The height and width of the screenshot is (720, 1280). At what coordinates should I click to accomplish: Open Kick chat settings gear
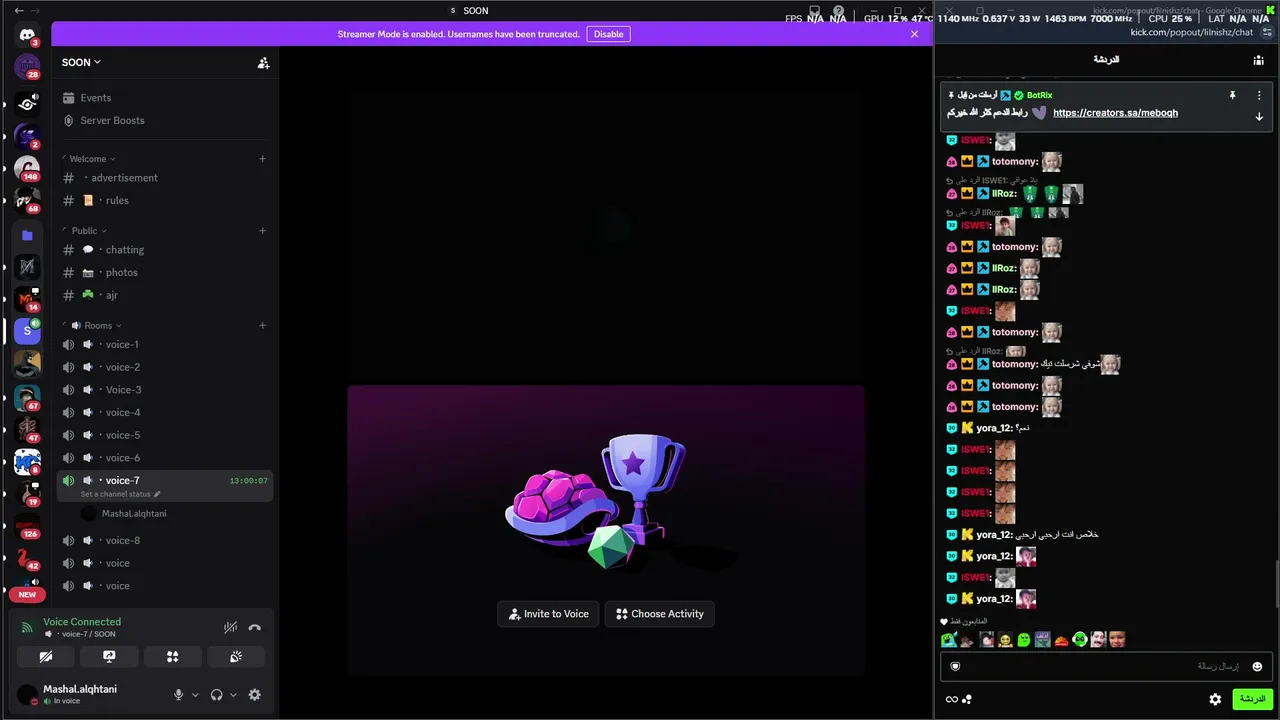pyautogui.click(x=1215, y=699)
